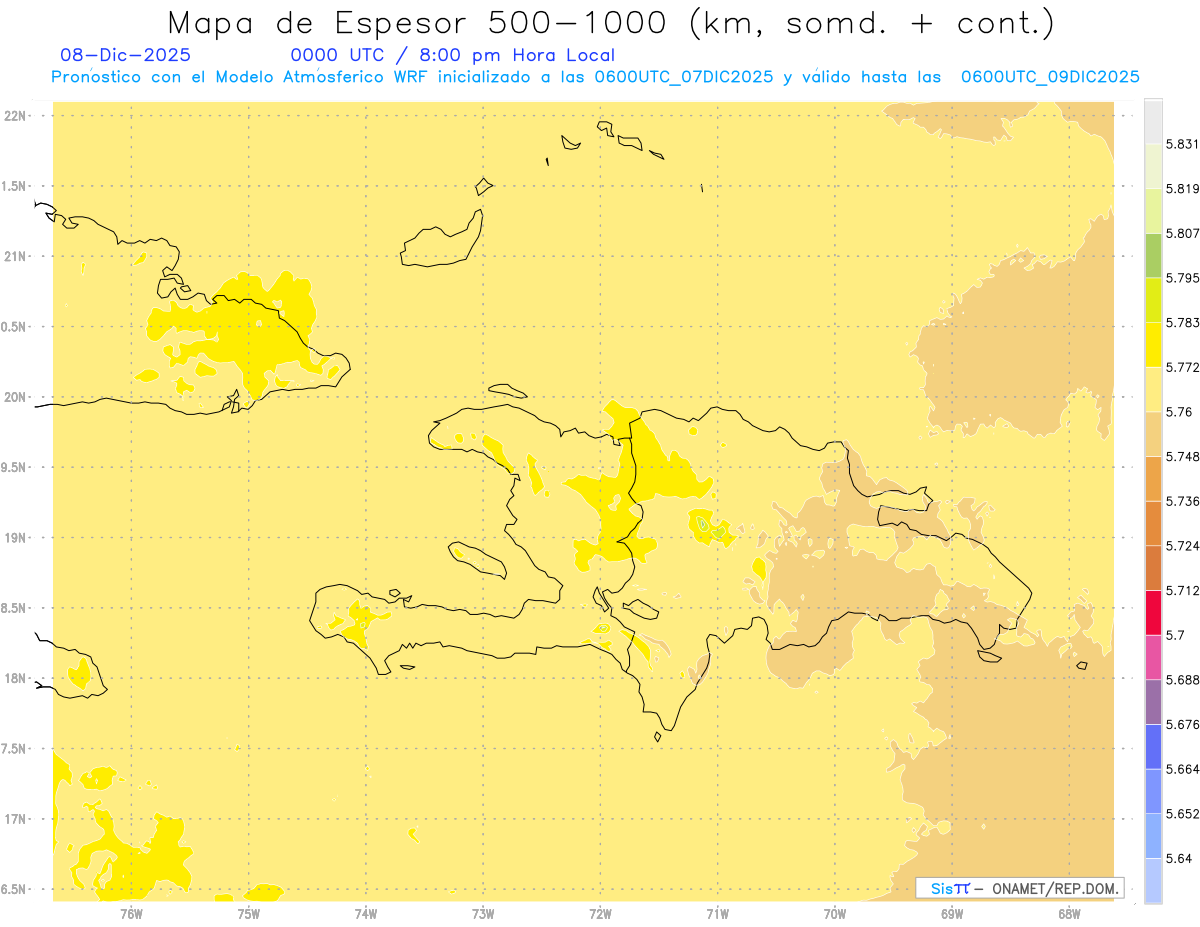1200x927 pixels.
Task: Click the legend value 5.831
Action: [1182, 144]
